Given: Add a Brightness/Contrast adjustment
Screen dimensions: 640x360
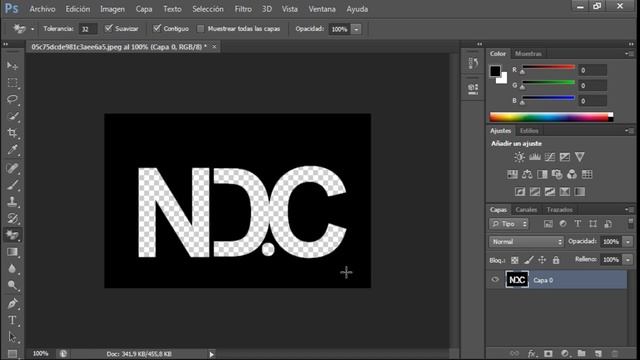Looking at the screenshot, I should (x=519, y=157).
